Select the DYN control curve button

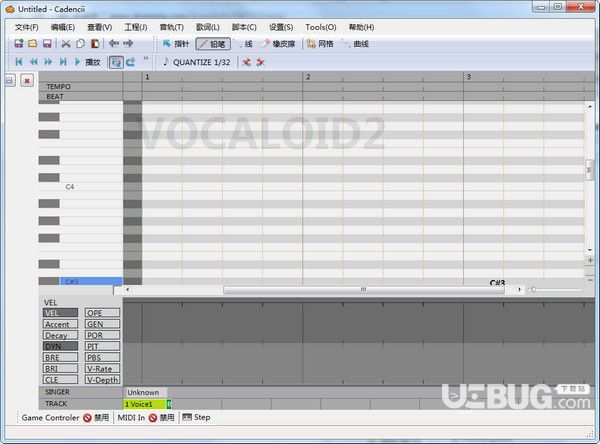coord(60,346)
